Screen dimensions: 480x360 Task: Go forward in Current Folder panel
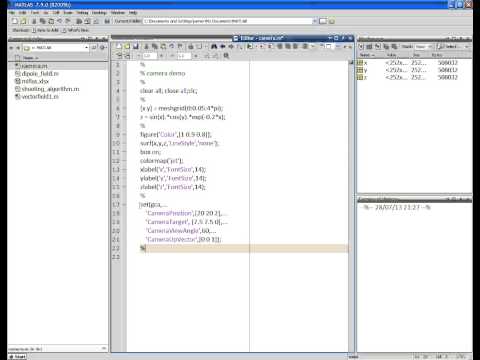point(18,48)
